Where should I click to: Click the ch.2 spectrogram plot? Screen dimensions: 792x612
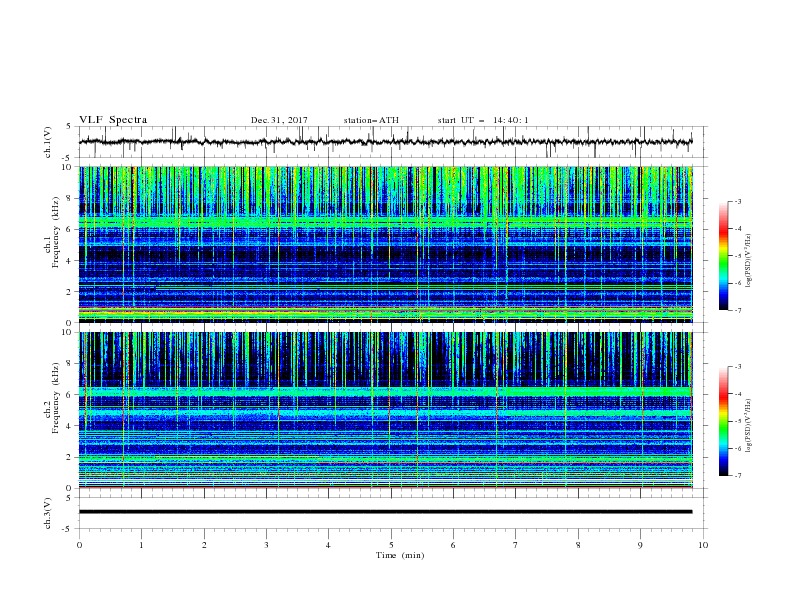point(386,410)
